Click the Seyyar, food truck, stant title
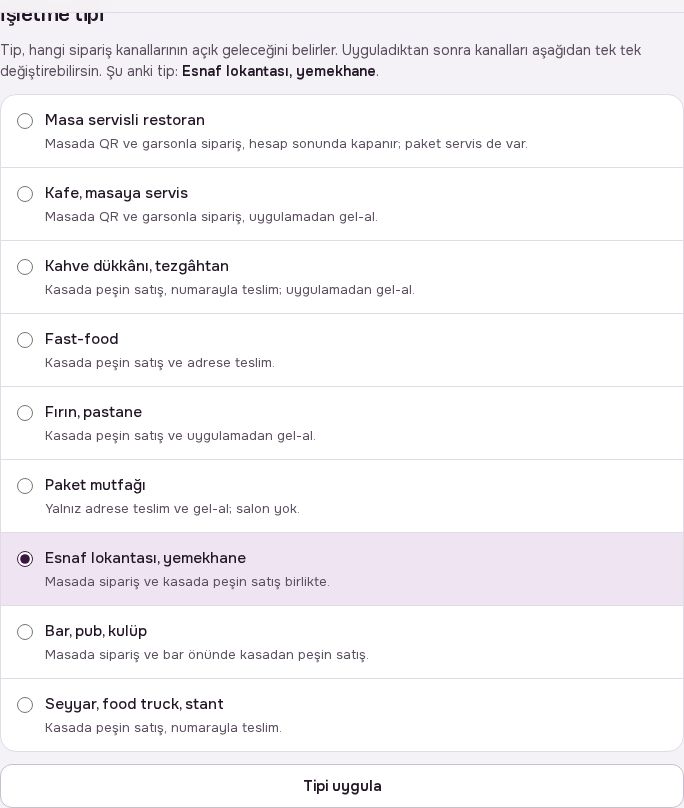 coord(134,704)
